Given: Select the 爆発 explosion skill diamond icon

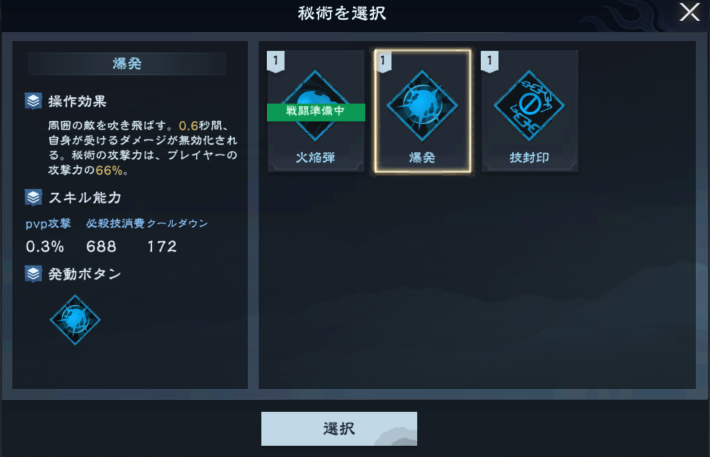Looking at the screenshot, I should (x=422, y=105).
